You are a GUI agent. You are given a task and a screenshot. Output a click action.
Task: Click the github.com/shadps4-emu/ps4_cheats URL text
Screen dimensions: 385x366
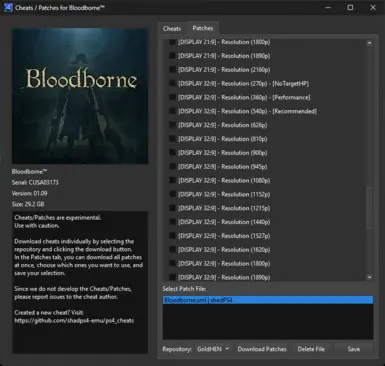(74, 321)
